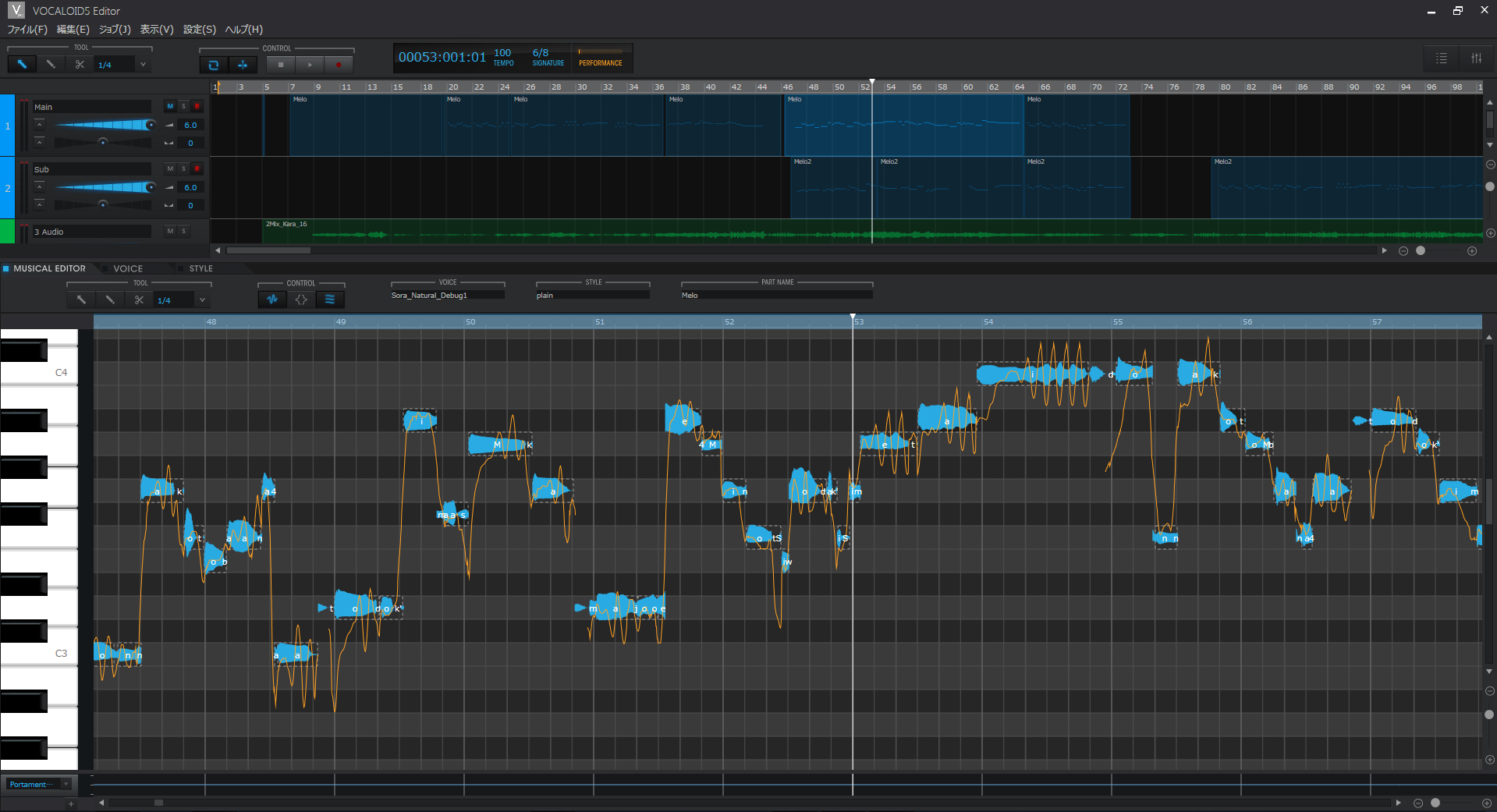The width and height of the screenshot is (1497, 812).
Task: Open the ファイル(F) menu
Action: 27,30
